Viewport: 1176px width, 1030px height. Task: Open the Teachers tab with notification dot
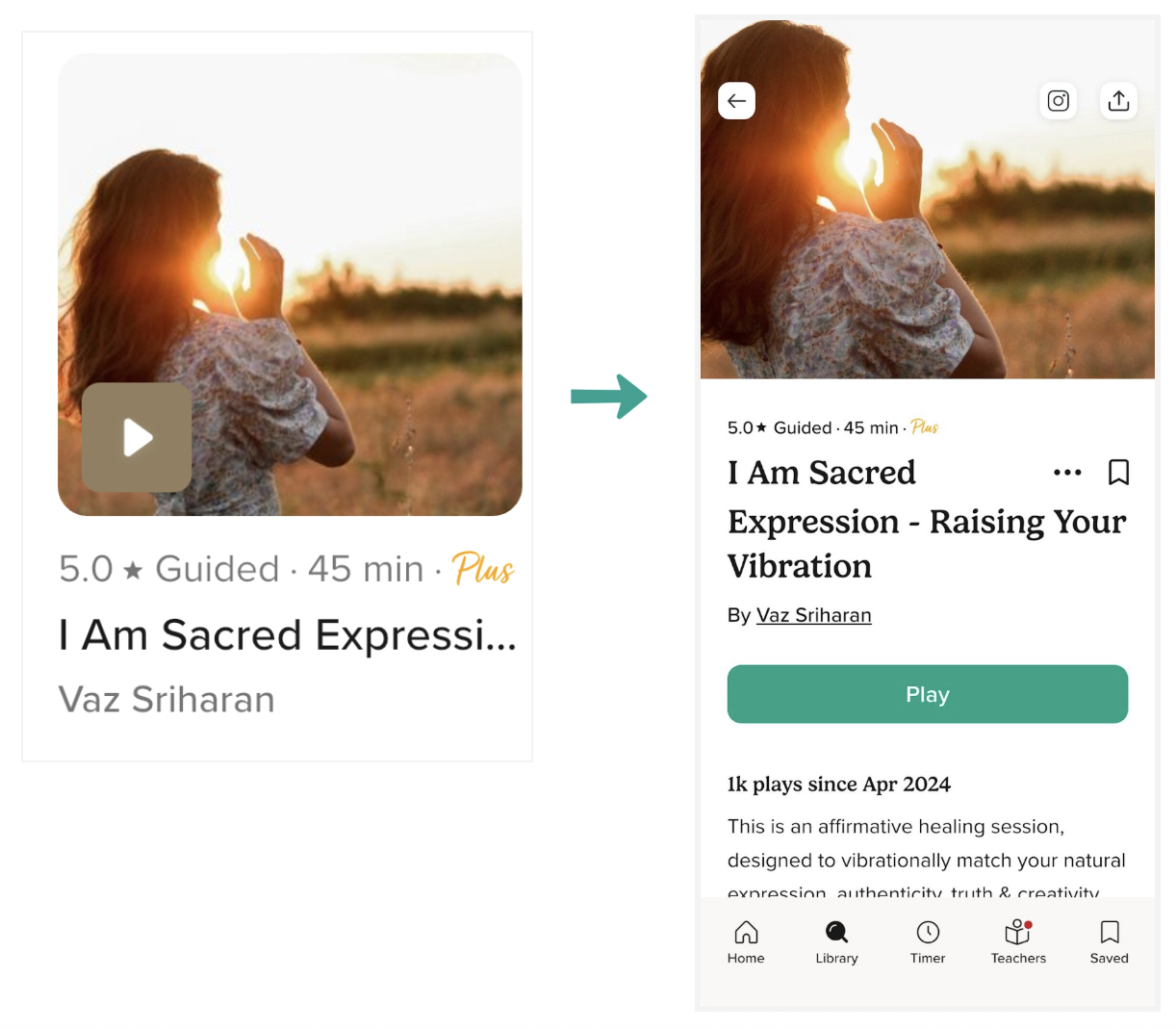[x=1018, y=942]
